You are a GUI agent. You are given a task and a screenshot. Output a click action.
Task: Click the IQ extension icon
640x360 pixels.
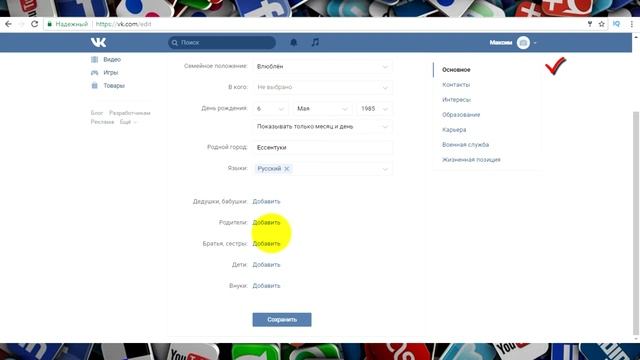click(616, 24)
